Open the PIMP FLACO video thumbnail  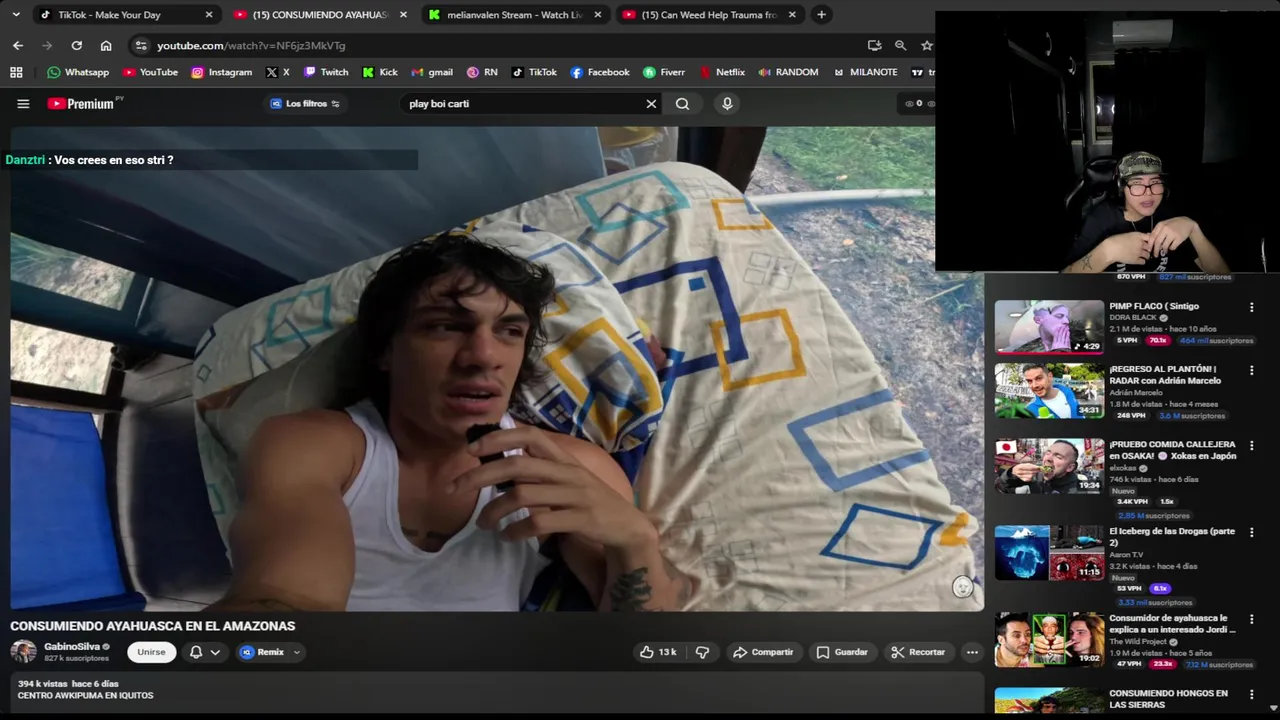coord(1049,326)
